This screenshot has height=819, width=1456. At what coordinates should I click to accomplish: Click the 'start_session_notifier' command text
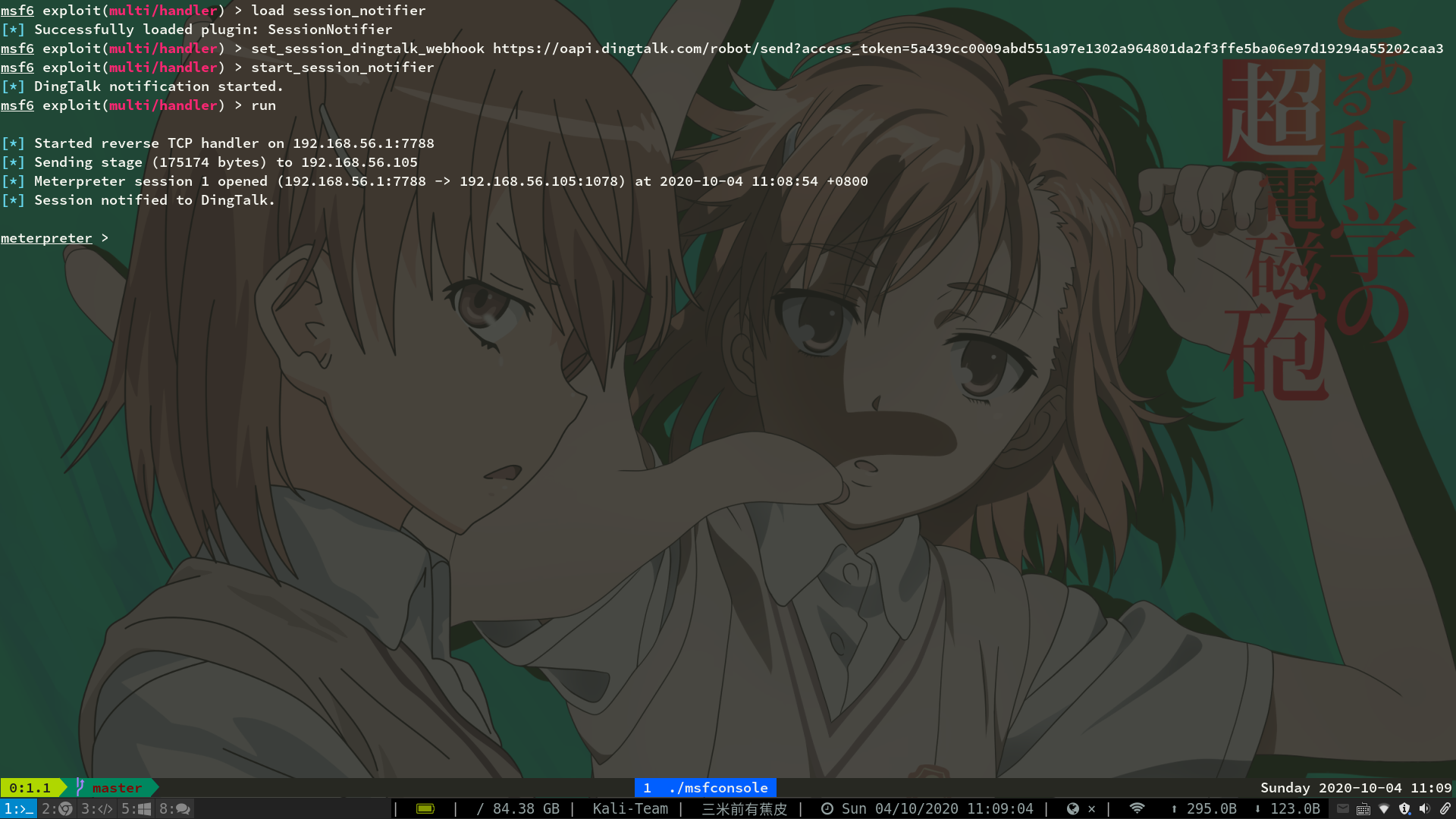click(x=343, y=67)
